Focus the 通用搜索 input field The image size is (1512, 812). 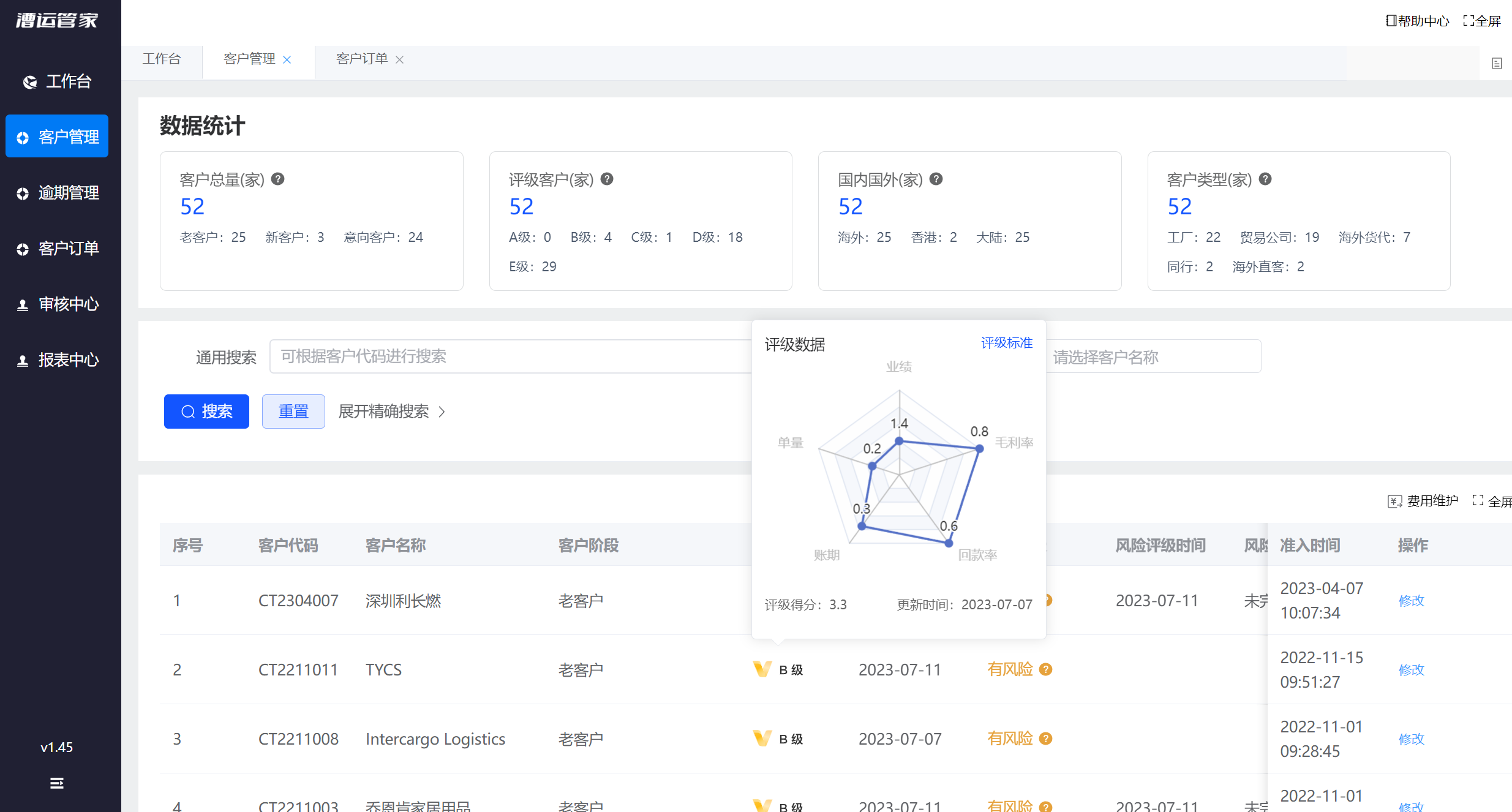click(x=511, y=356)
